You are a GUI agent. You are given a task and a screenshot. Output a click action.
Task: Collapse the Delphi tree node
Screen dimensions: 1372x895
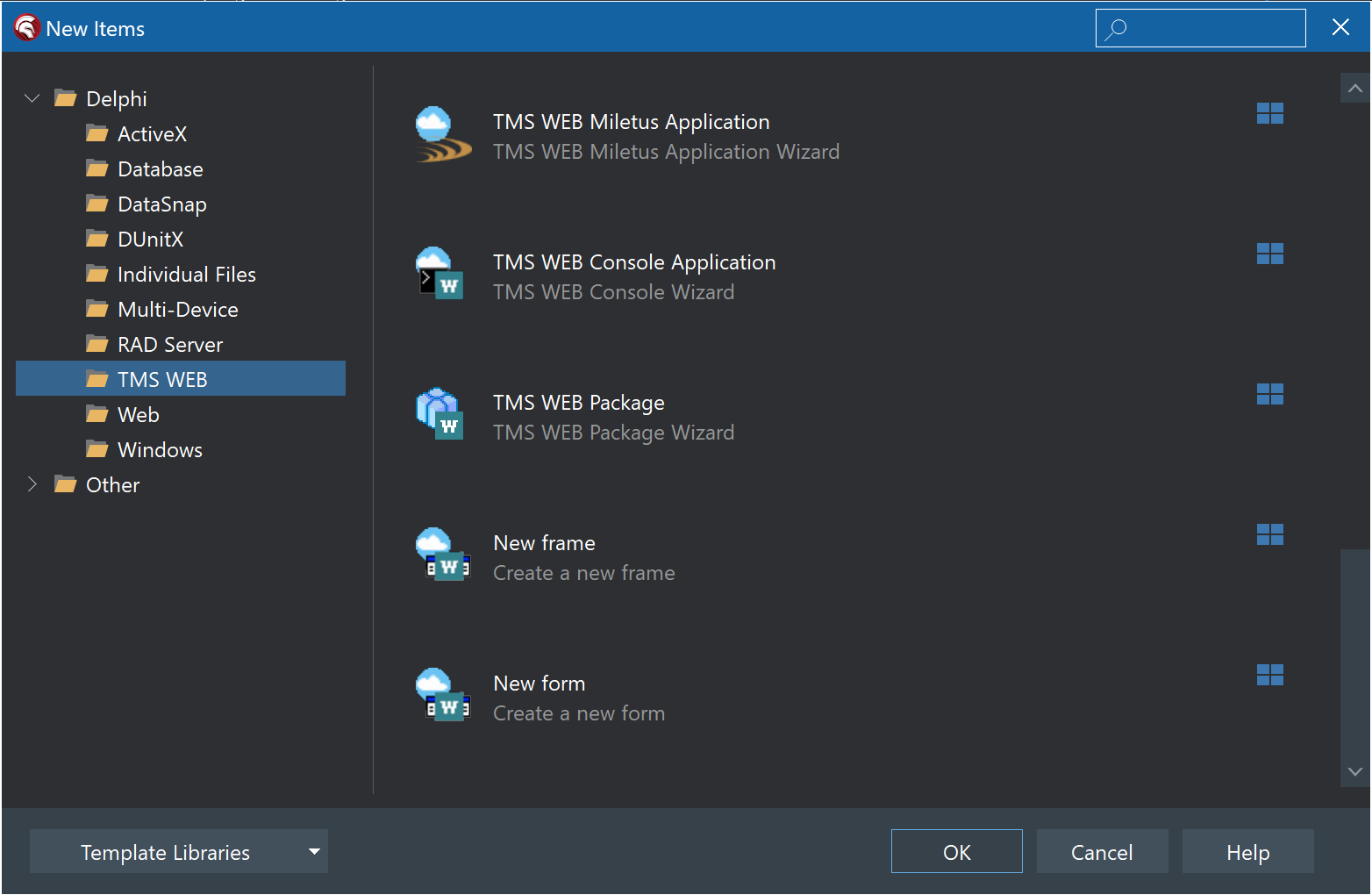(x=32, y=98)
